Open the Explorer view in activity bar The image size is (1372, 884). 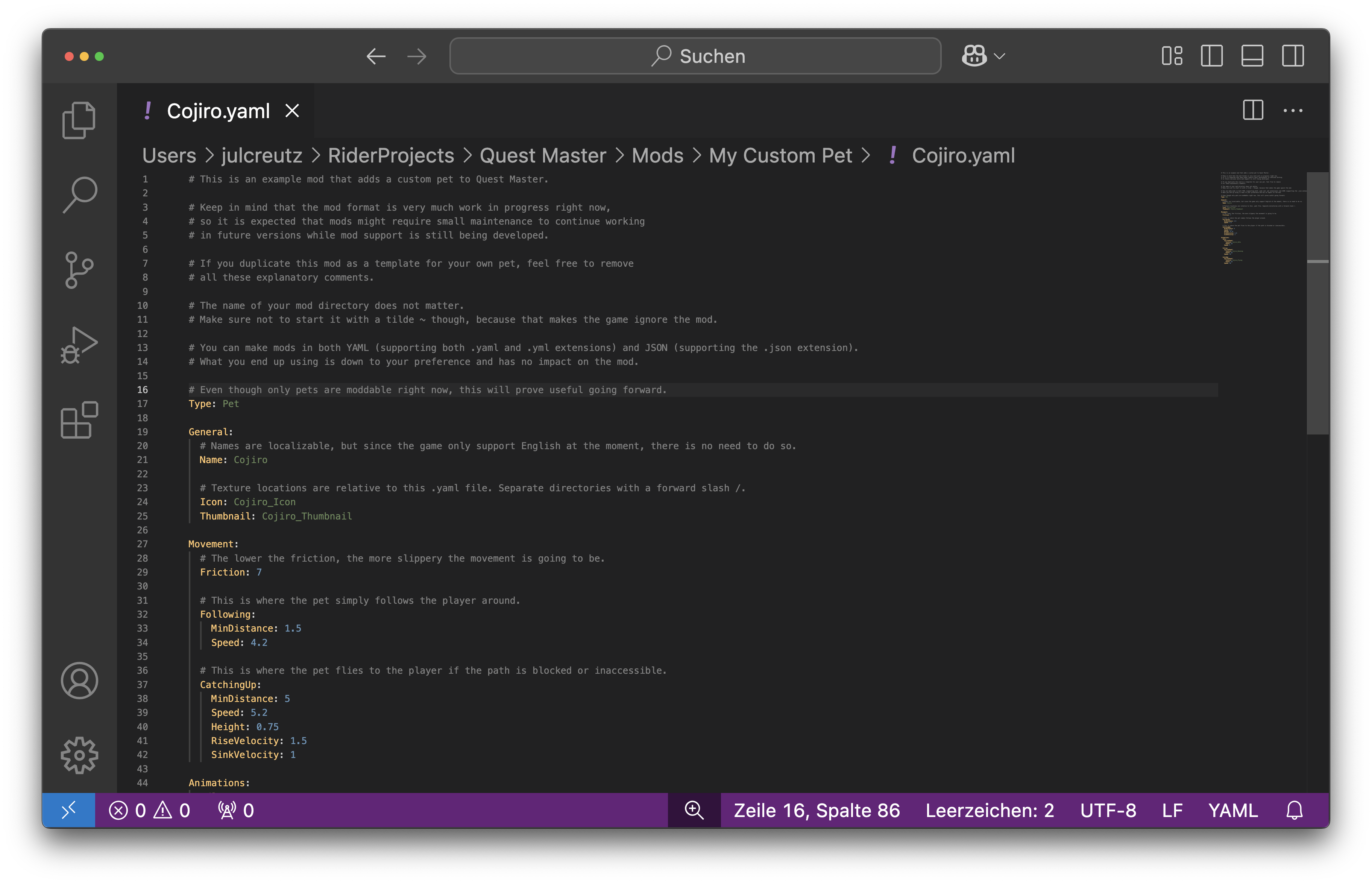[79, 120]
